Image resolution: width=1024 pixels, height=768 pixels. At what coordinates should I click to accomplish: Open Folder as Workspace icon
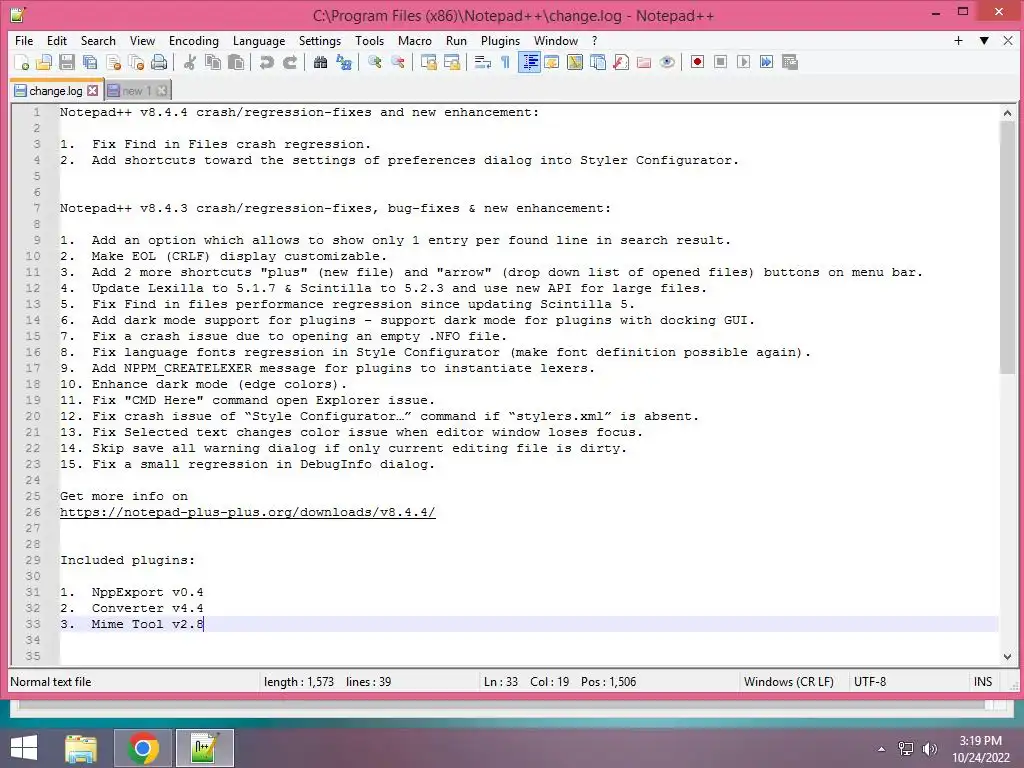pyautogui.click(x=644, y=62)
